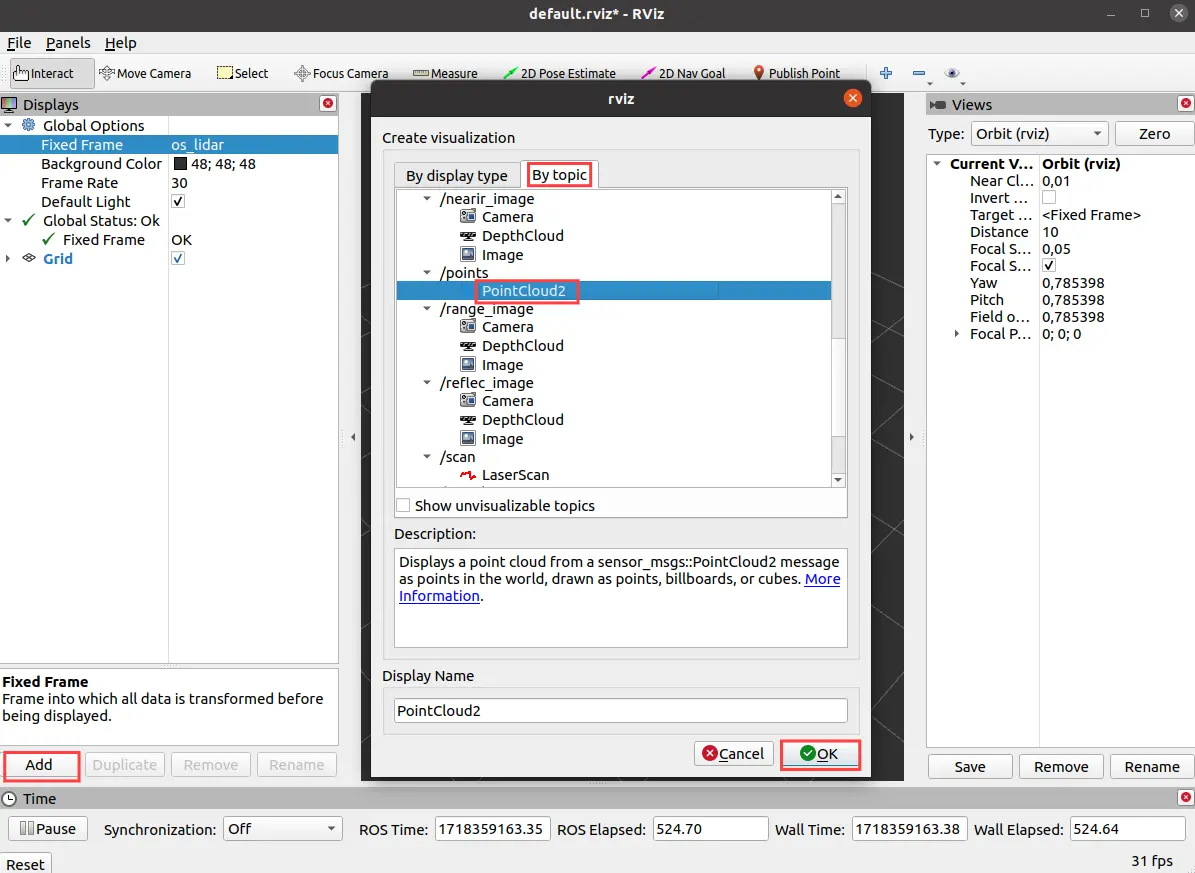
Task: Toggle the Show unvisualizable topics checkbox
Action: pyautogui.click(x=403, y=506)
